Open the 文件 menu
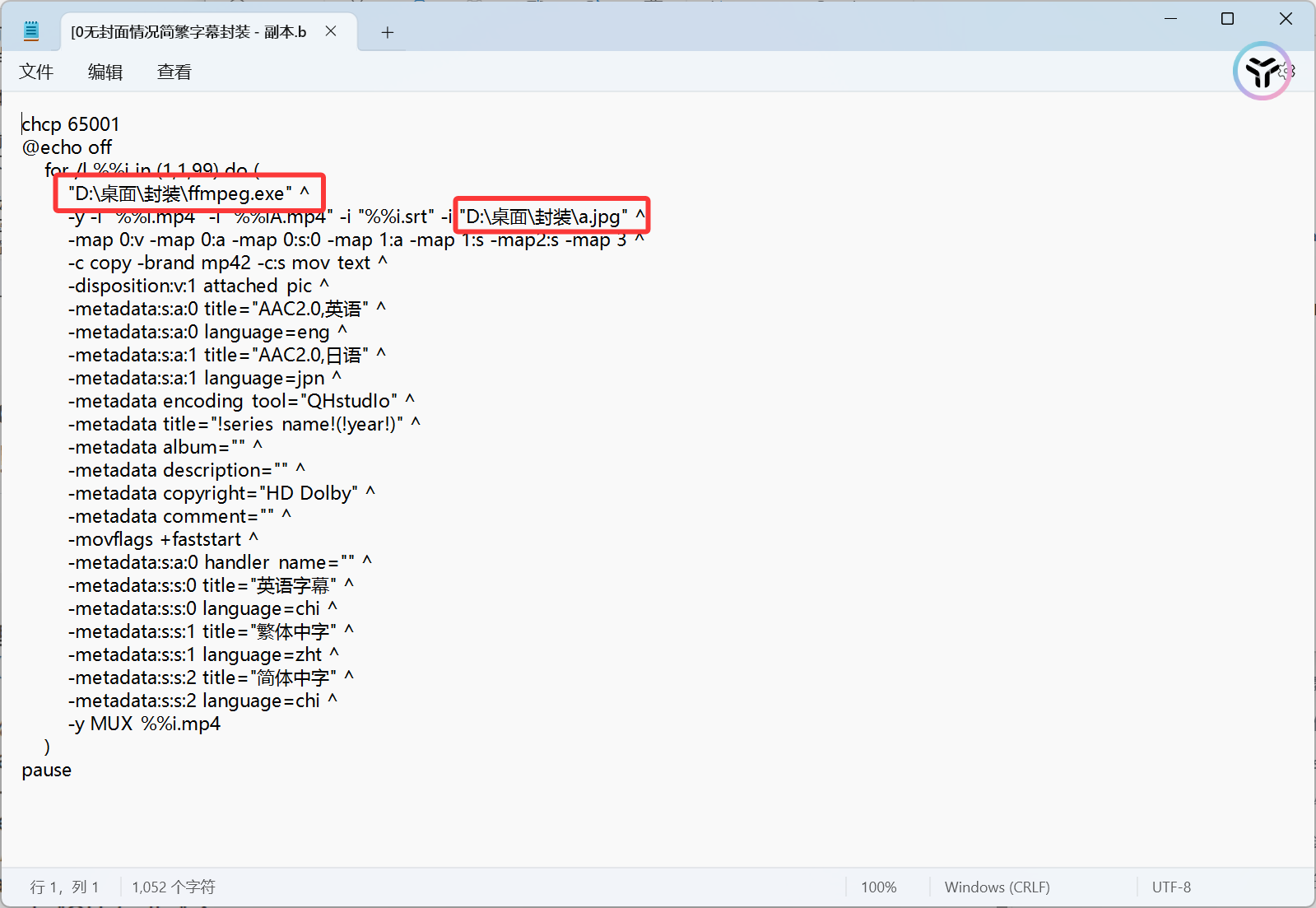The width and height of the screenshot is (1316, 908). point(36,72)
